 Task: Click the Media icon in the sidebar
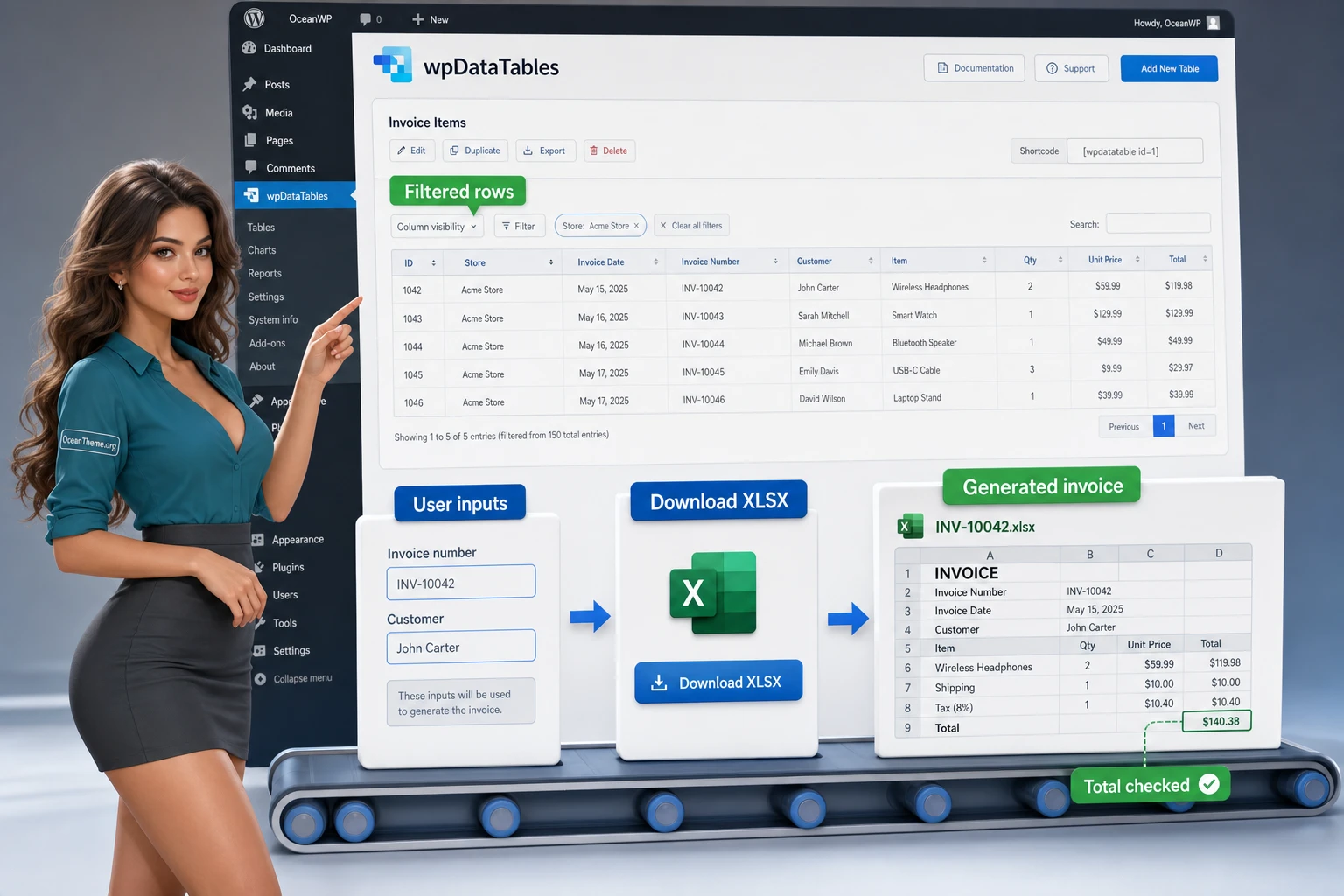[250, 112]
